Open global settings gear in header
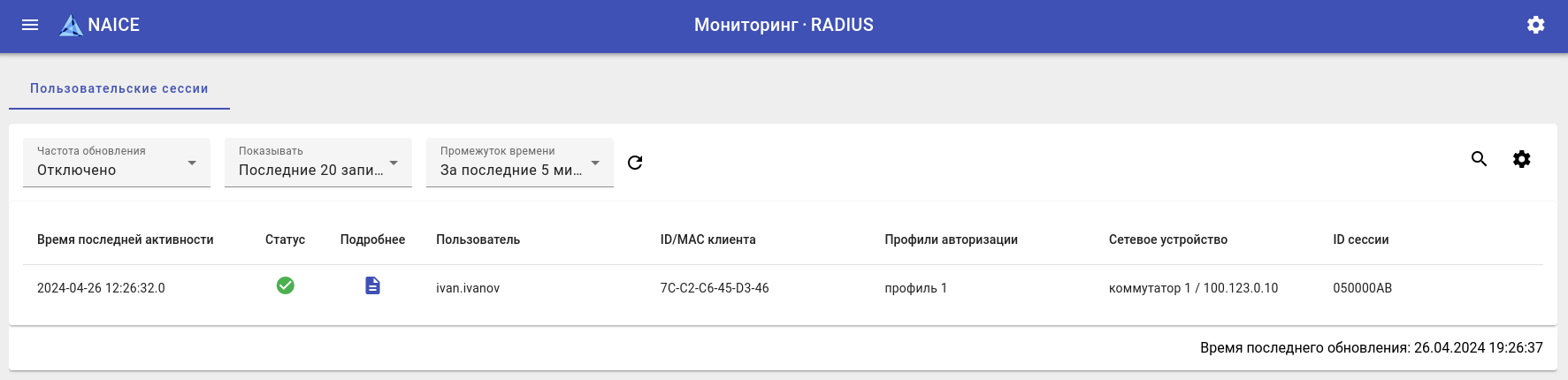The height and width of the screenshot is (380, 1568). 1535,25
